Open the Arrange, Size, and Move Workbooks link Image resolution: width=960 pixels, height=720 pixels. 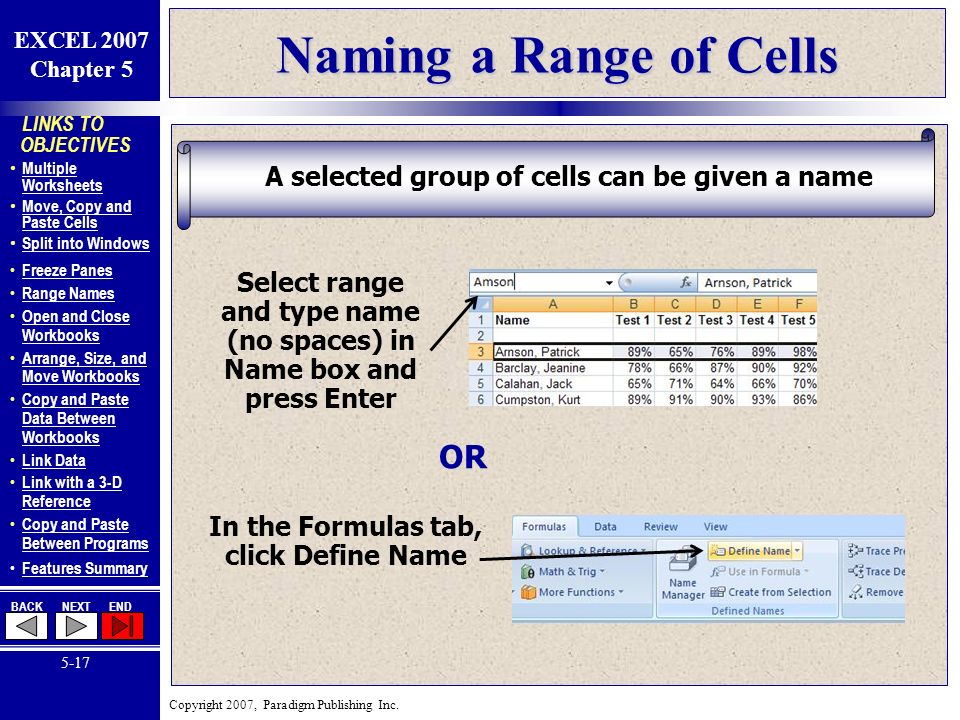pyautogui.click(x=84, y=367)
